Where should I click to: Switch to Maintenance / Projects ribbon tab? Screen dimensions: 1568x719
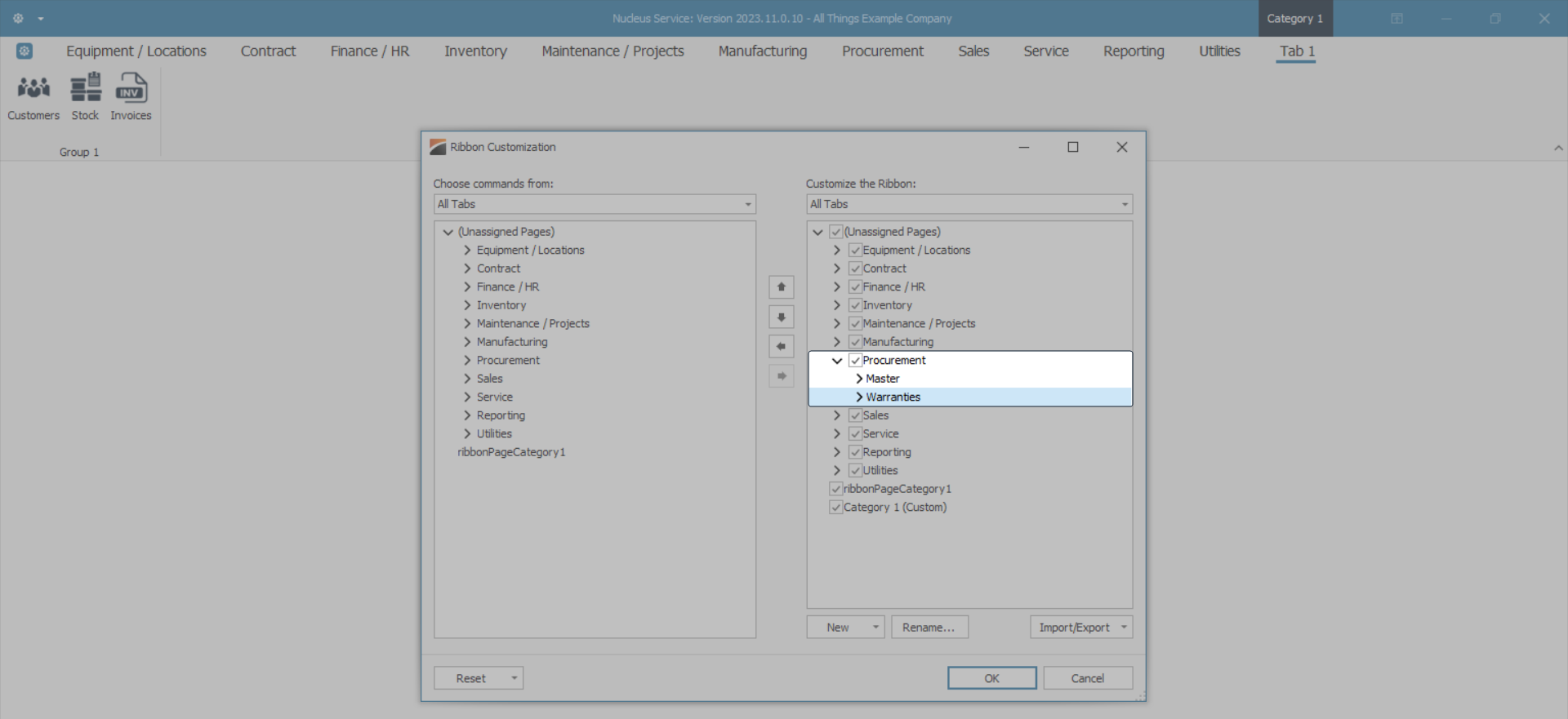[612, 51]
